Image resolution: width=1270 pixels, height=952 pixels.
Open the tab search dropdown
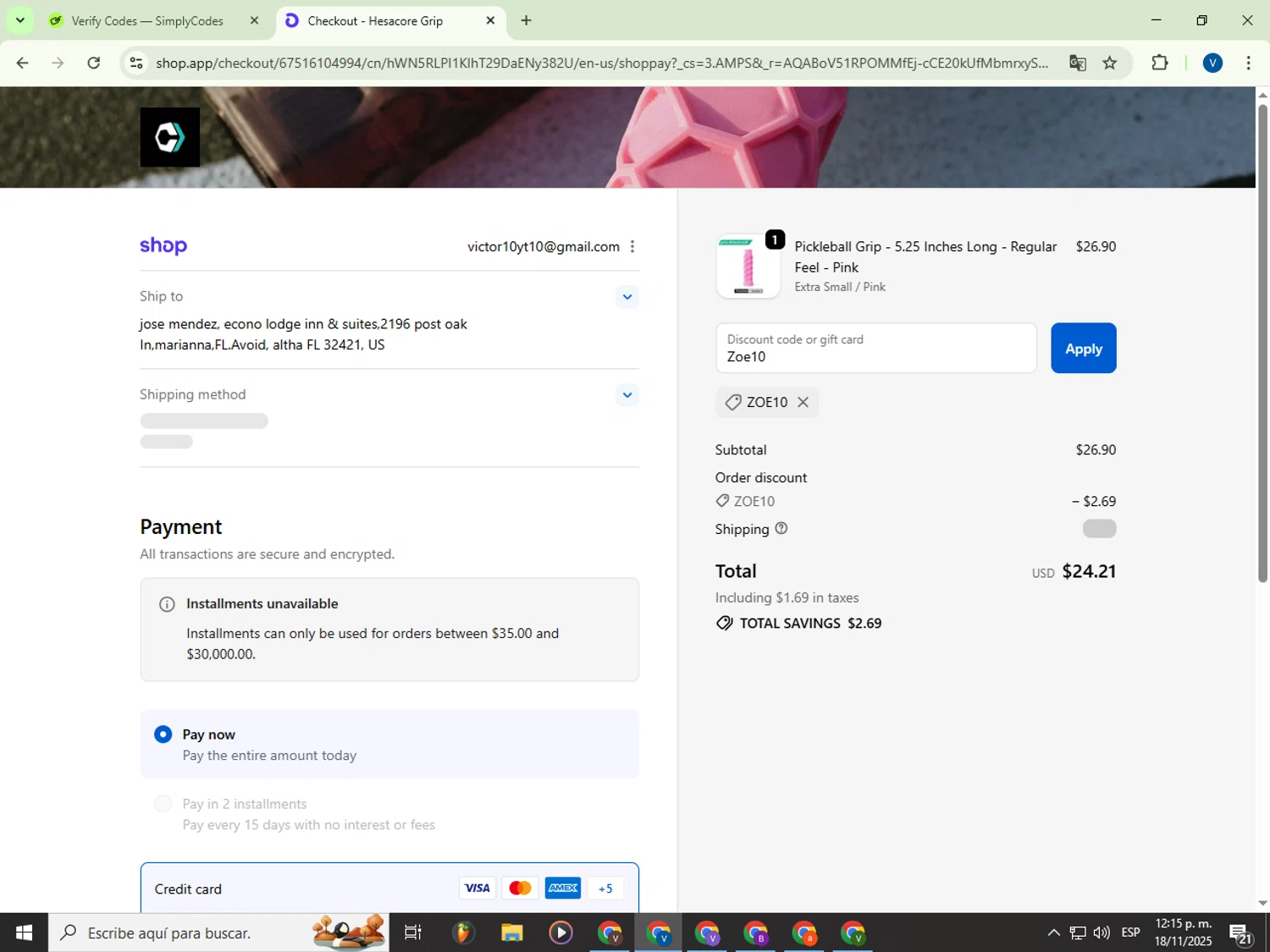click(19, 20)
